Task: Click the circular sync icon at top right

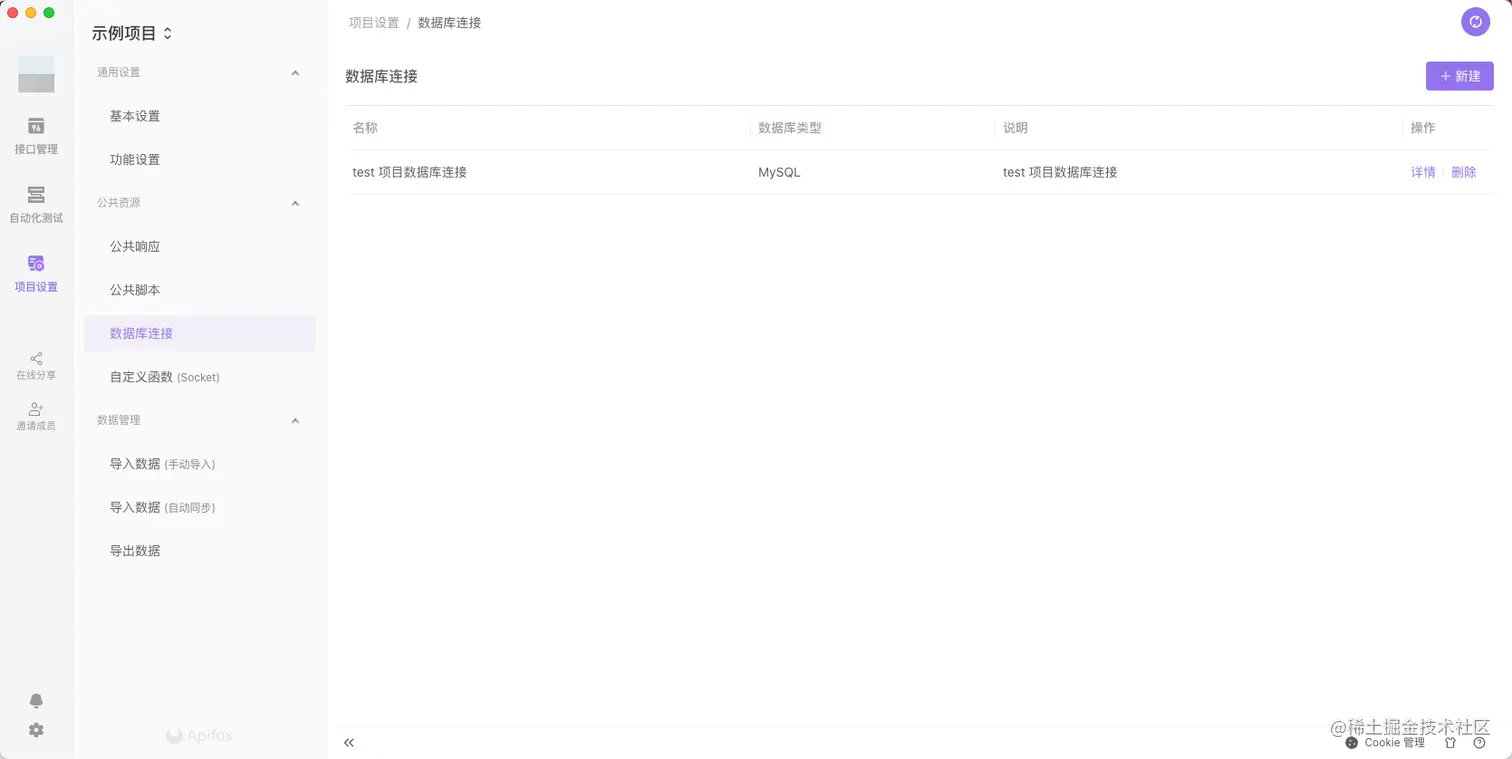Action: coord(1475,21)
